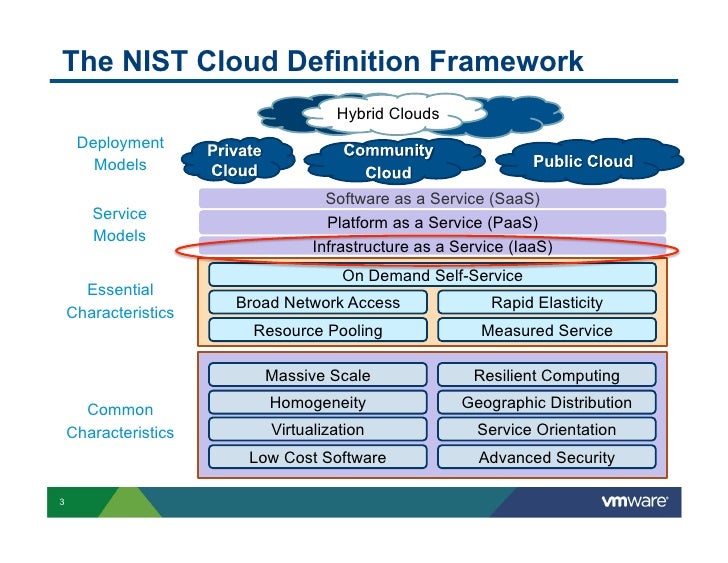Select the Massive Scale box
This screenshot has width=728, height=563.
[318, 375]
